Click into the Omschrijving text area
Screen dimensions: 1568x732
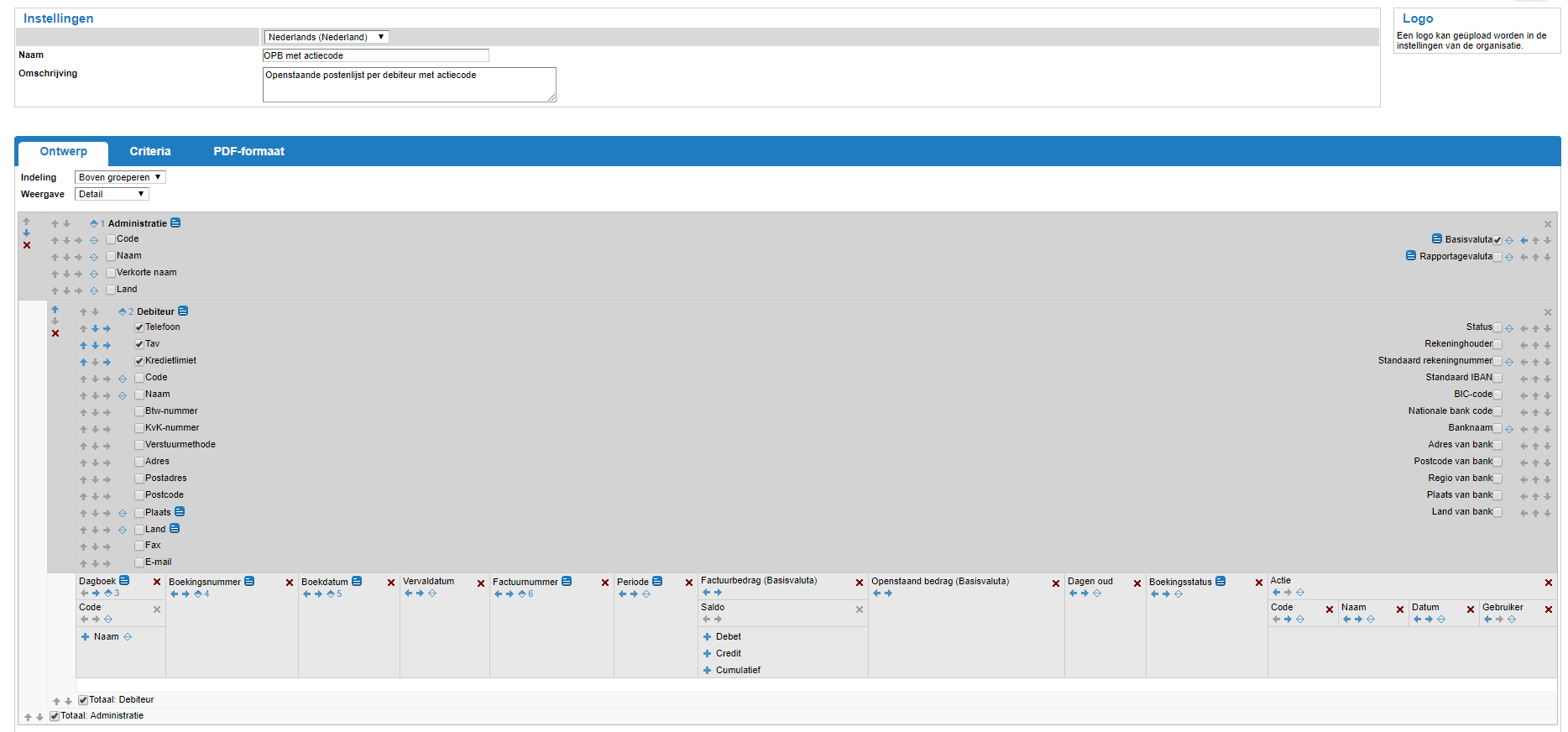[409, 85]
